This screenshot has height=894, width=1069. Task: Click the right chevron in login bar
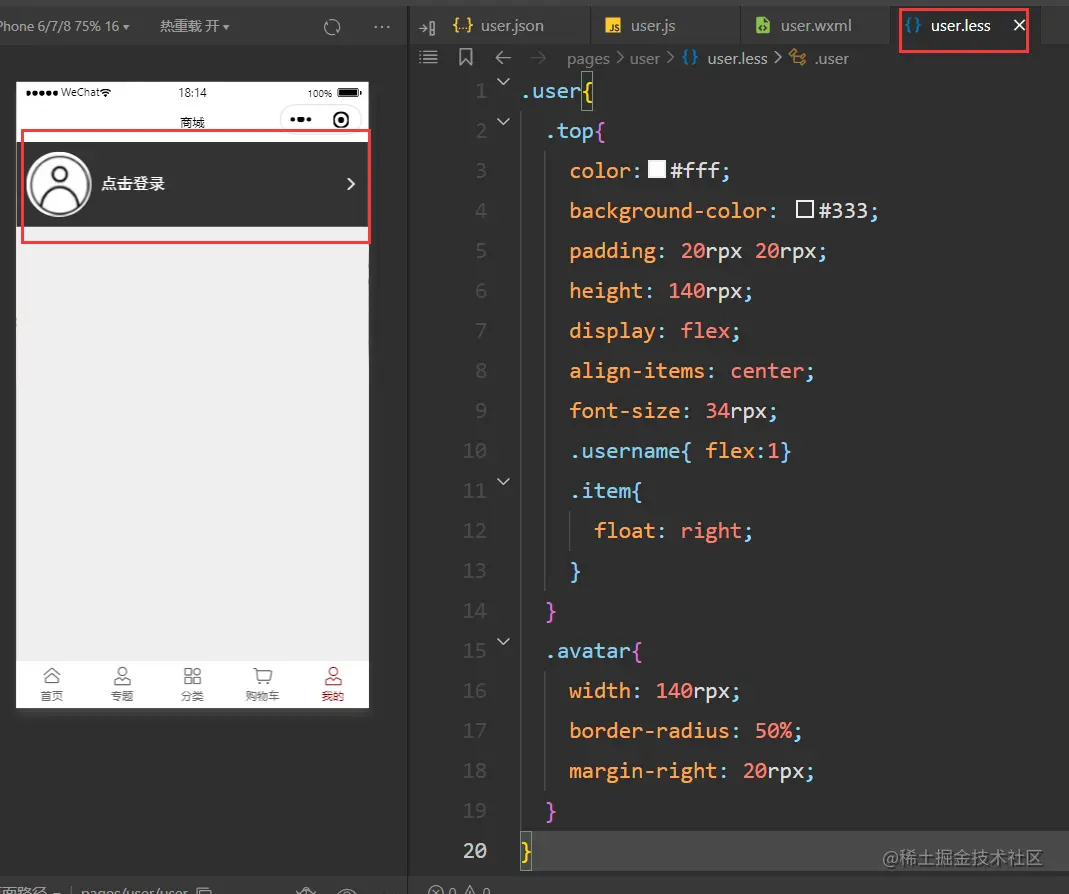350,184
